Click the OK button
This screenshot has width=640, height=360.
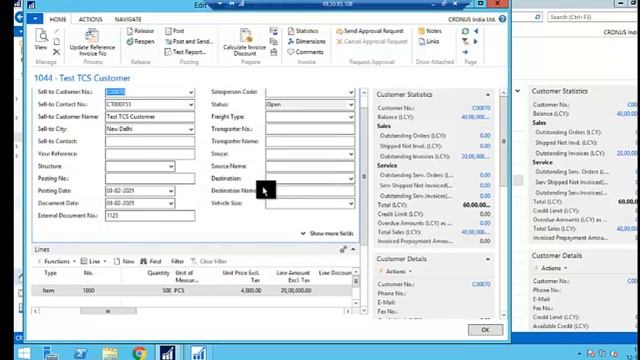click(485, 330)
